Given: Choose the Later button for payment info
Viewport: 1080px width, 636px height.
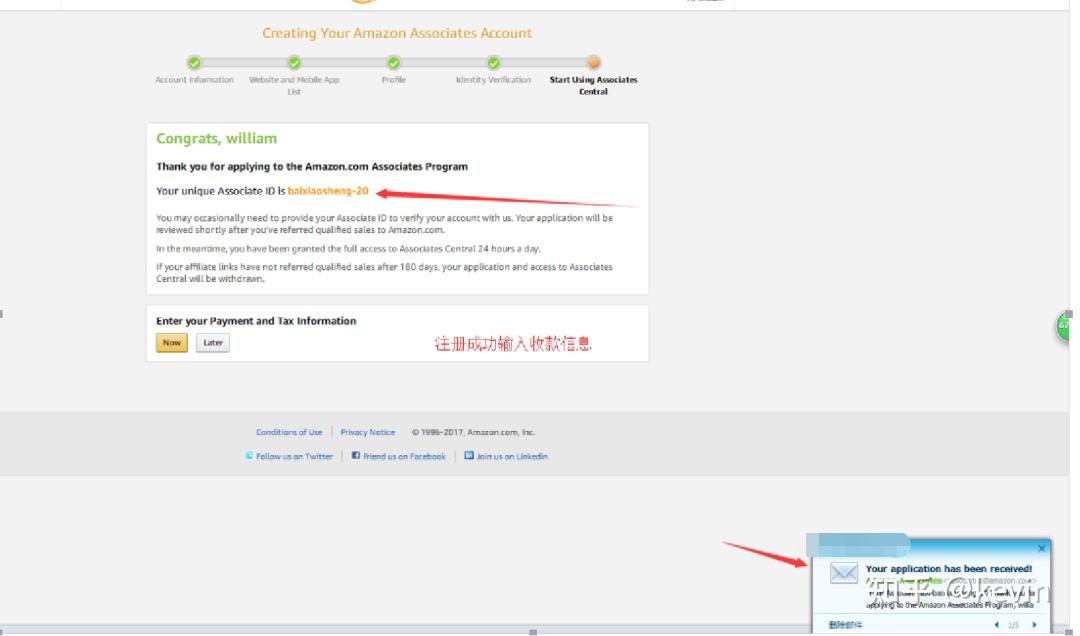Looking at the screenshot, I should pos(213,342).
